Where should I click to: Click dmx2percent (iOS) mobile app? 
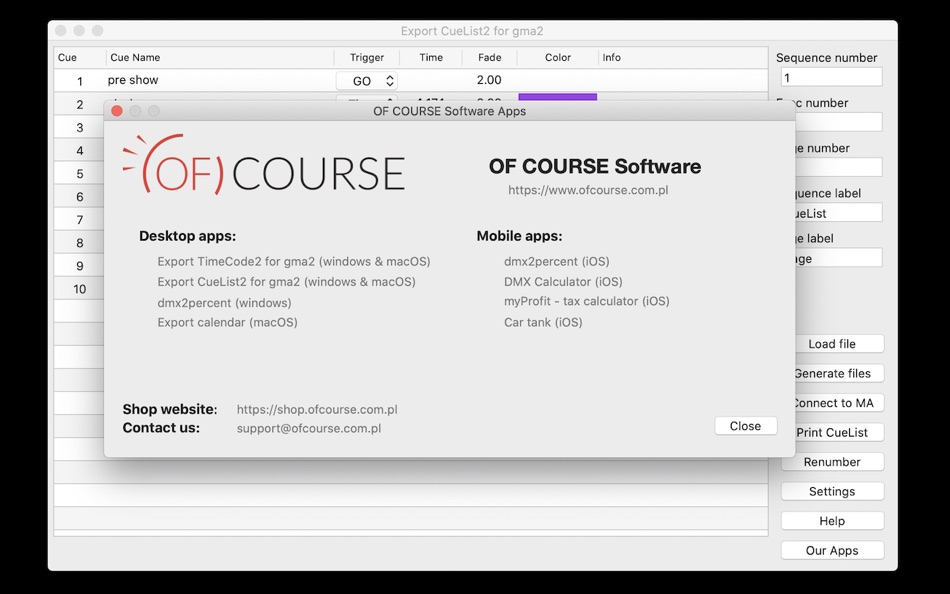pyautogui.click(x=557, y=262)
